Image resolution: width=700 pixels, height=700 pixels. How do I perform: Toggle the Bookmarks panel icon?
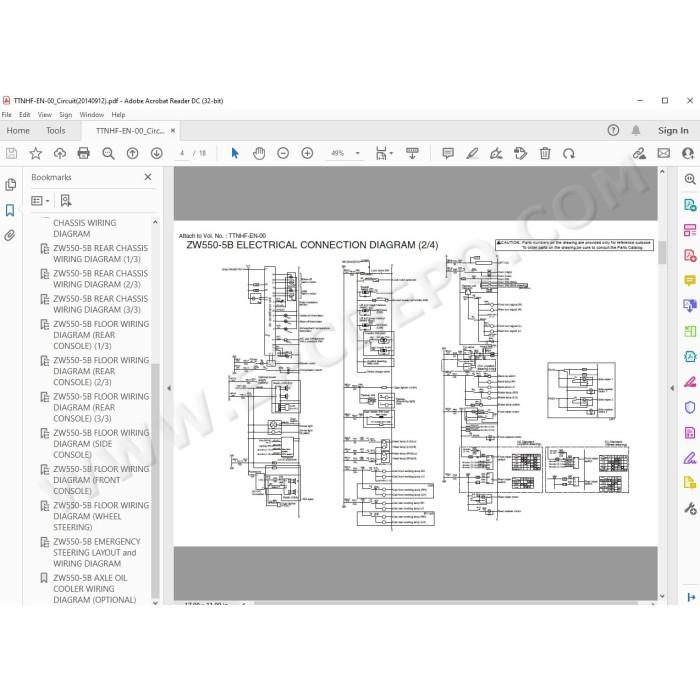click(x=10, y=210)
